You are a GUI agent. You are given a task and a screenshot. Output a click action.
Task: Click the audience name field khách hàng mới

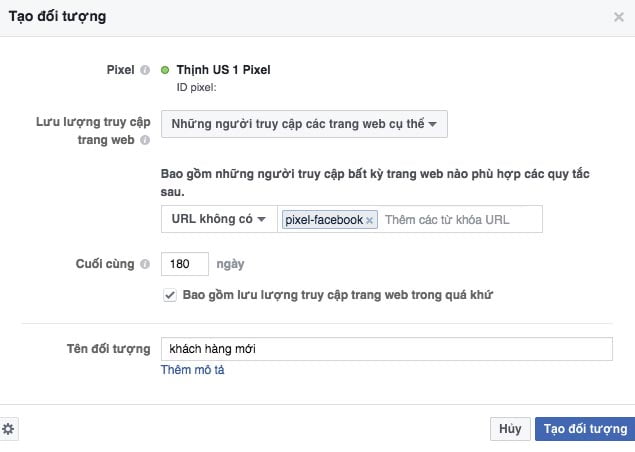[387, 349]
